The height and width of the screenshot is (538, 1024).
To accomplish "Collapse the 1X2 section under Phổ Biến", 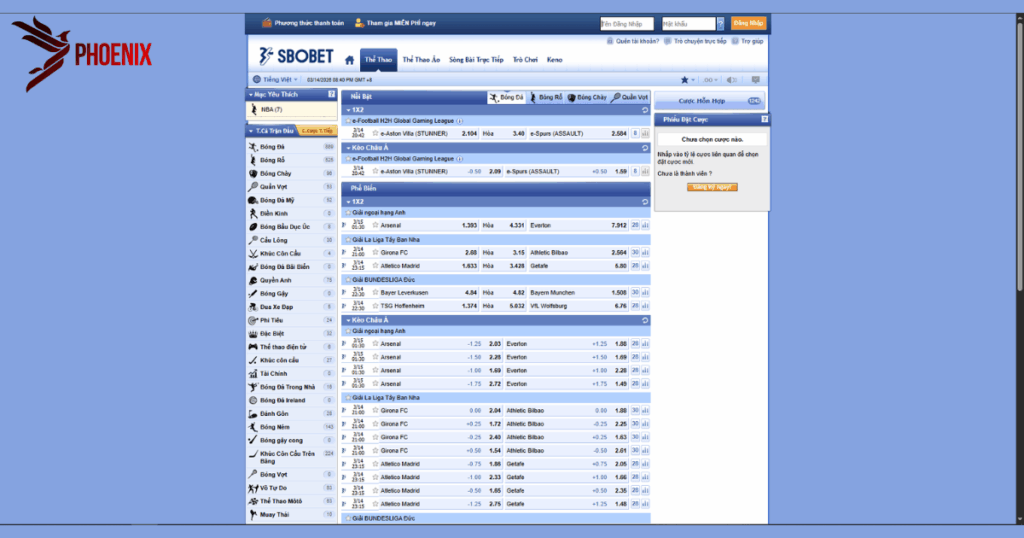I will tap(348, 202).
